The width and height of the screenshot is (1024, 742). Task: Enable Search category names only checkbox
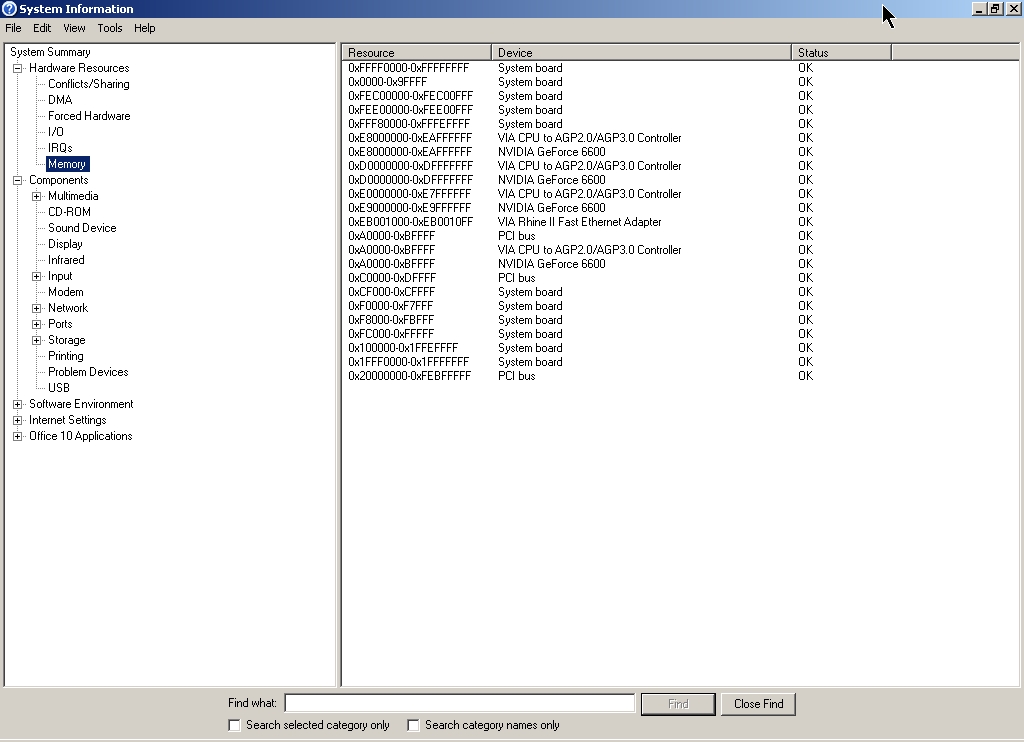[413, 725]
